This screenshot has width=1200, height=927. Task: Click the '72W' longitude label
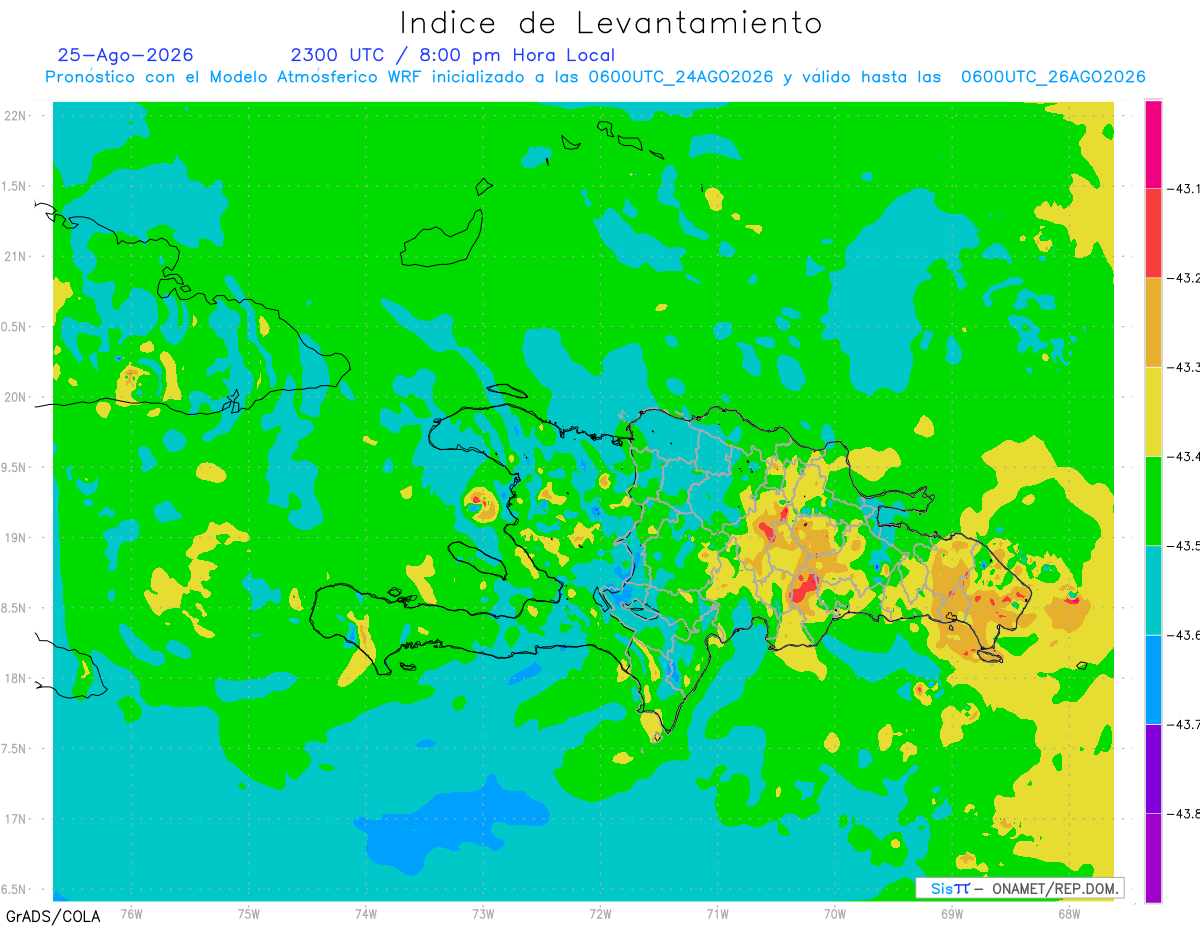(x=600, y=913)
